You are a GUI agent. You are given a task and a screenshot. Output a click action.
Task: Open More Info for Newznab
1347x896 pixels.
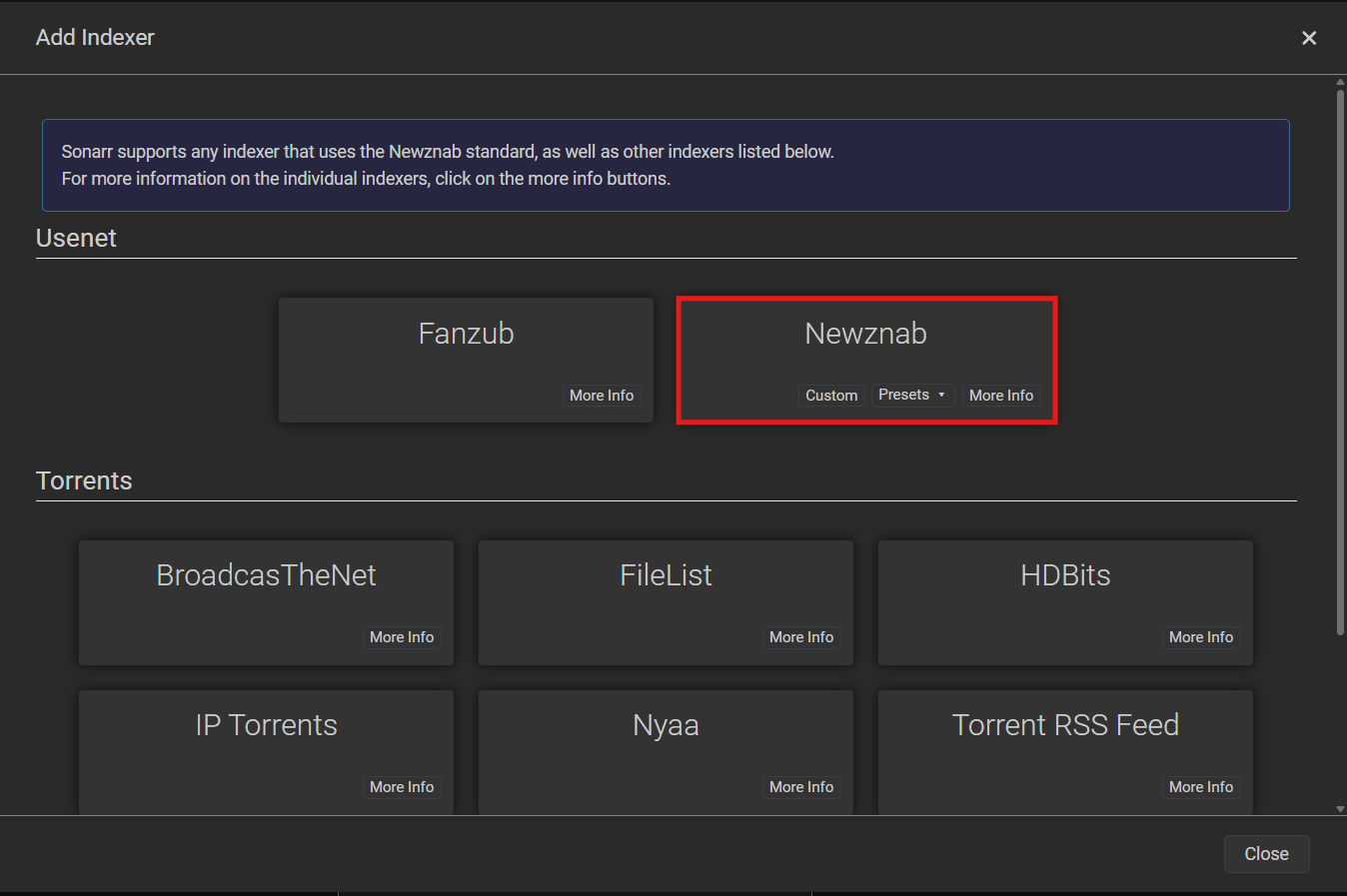(x=1001, y=396)
